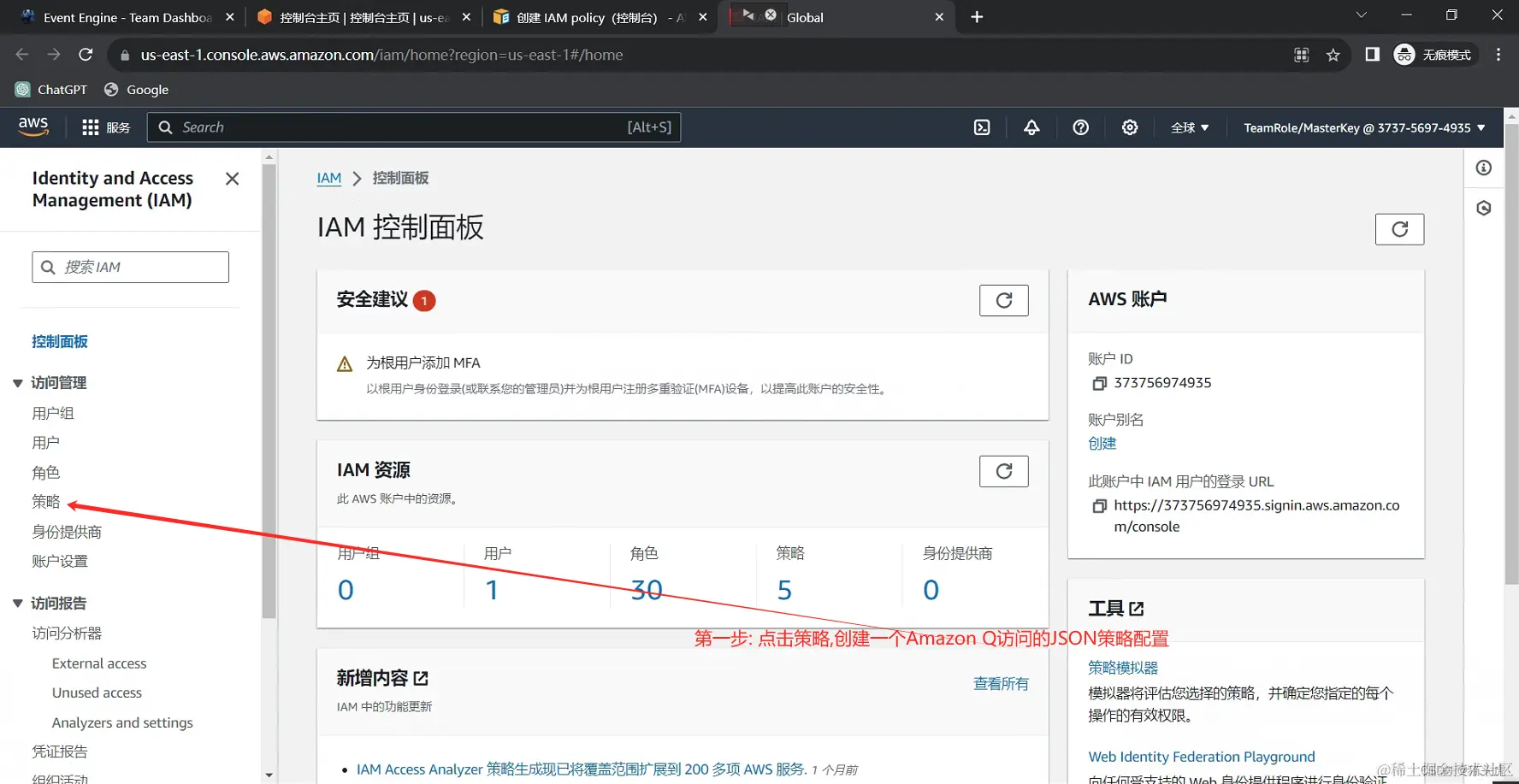This screenshot has height=784, width=1519.
Task: Click the IAM breadcrumb link
Action: (329, 178)
